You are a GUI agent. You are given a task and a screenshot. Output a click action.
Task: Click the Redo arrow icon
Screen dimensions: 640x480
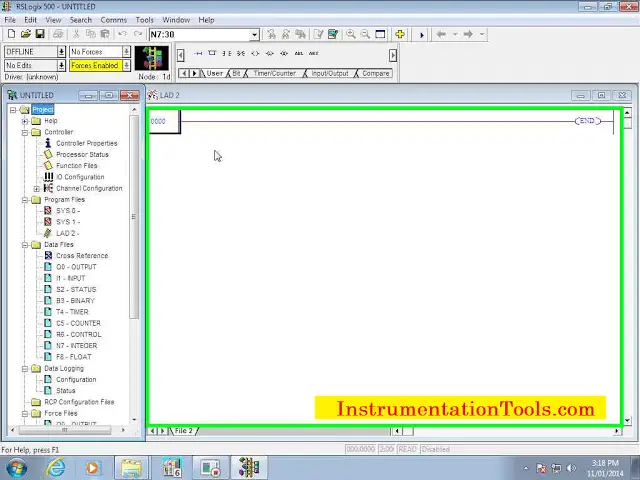click(x=138, y=34)
